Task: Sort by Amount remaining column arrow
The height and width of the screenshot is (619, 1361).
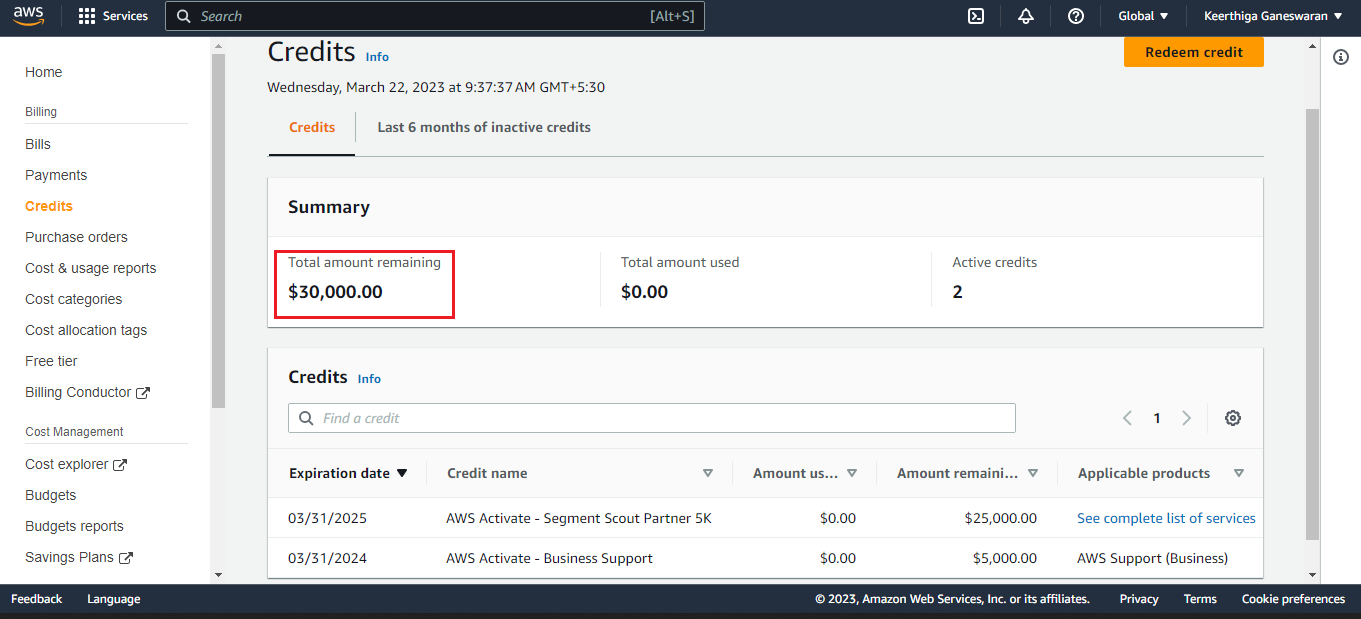Action: pyautogui.click(x=1033, y=473)
